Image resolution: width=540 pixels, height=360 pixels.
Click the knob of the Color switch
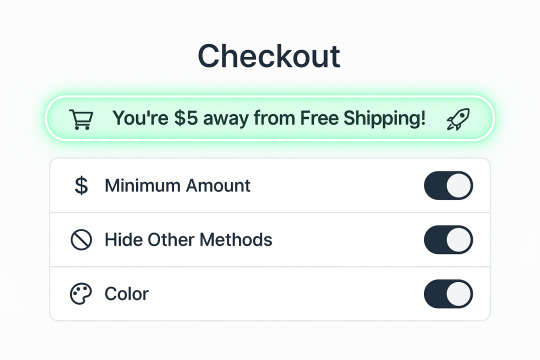coord(459,294)
